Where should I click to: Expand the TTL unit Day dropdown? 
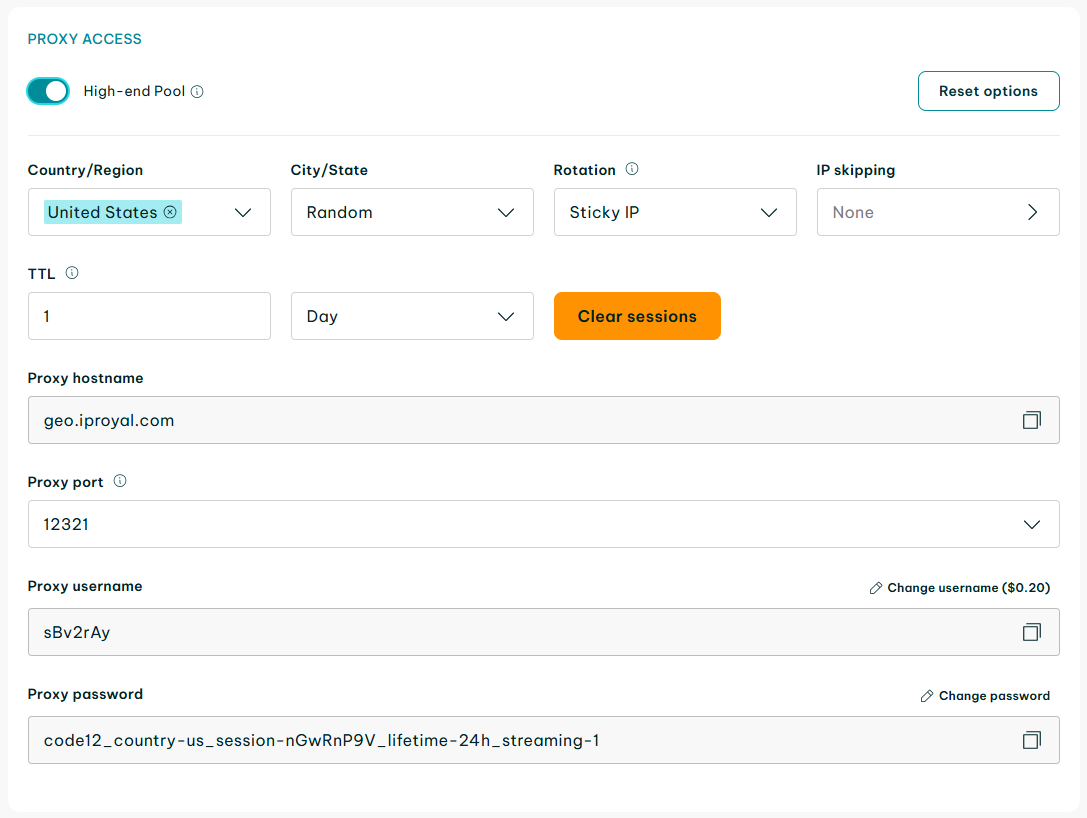[505, 316]
